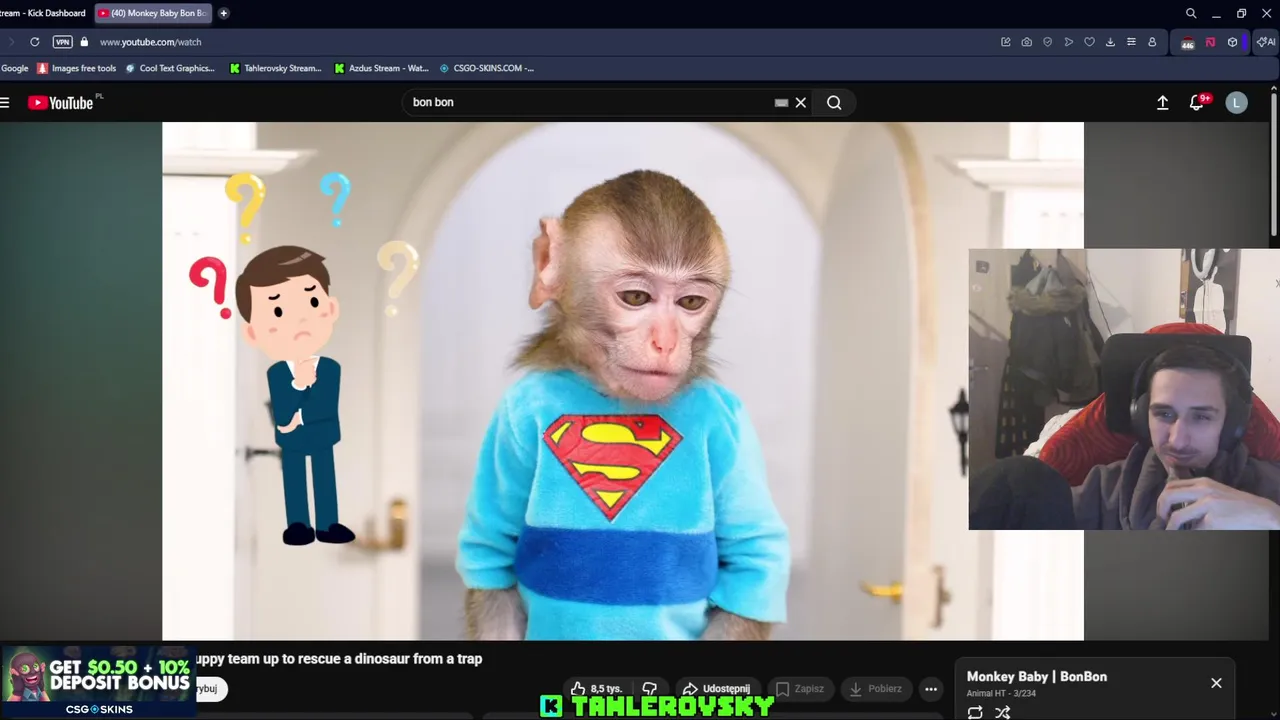Open the Google bookmark
The height and width of the screenshot is (720, 1280).
(14, 68)
